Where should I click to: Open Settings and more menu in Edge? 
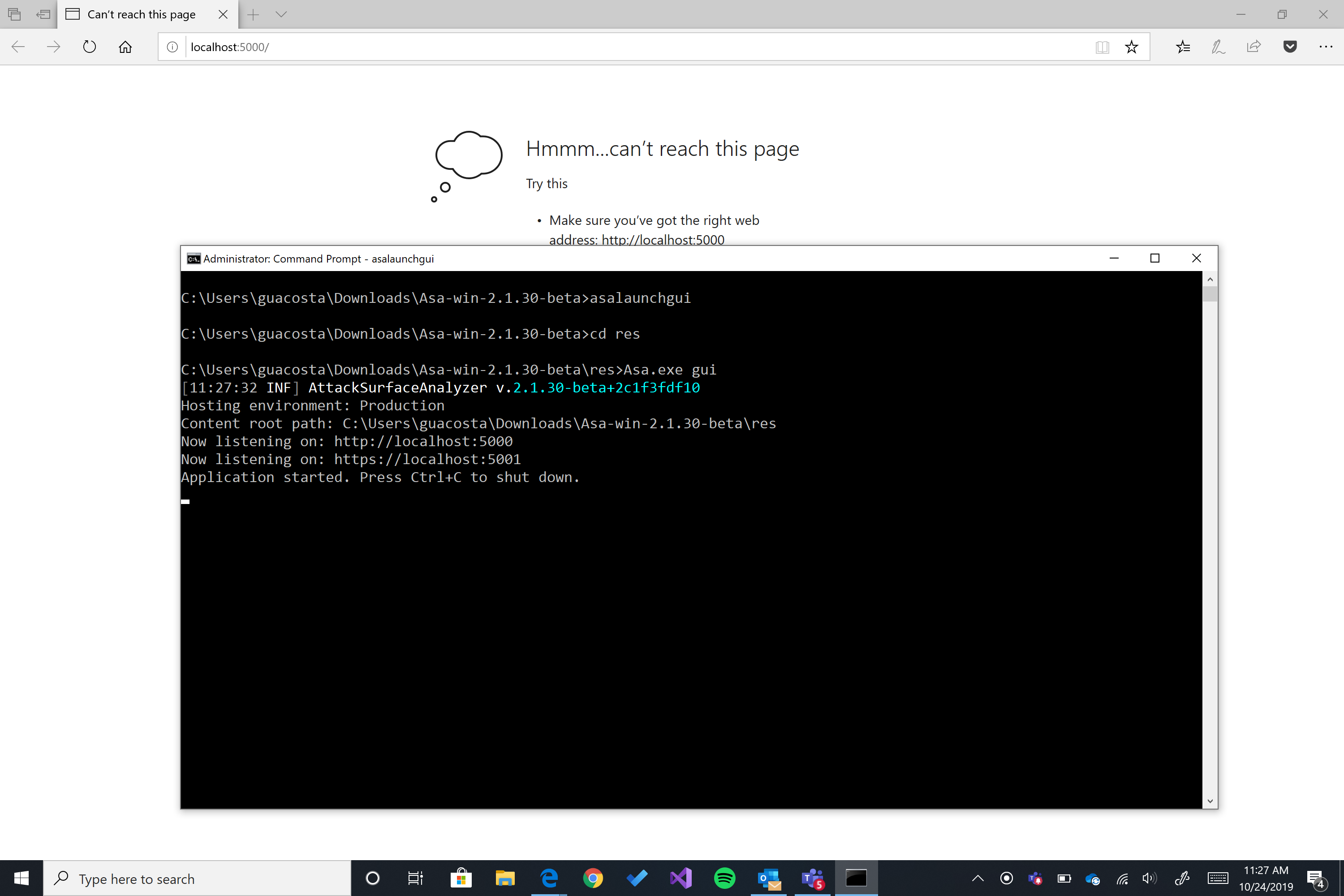[1326, 47]
